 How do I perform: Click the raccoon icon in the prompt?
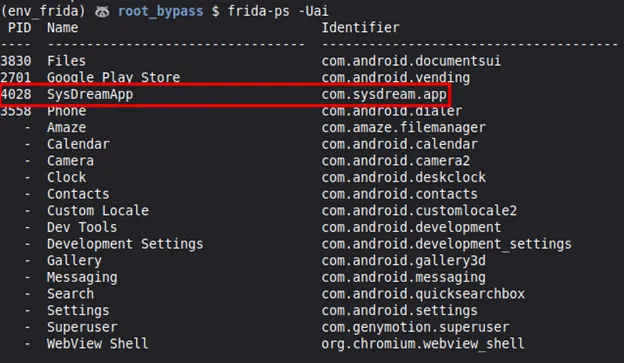click(102, 12)
